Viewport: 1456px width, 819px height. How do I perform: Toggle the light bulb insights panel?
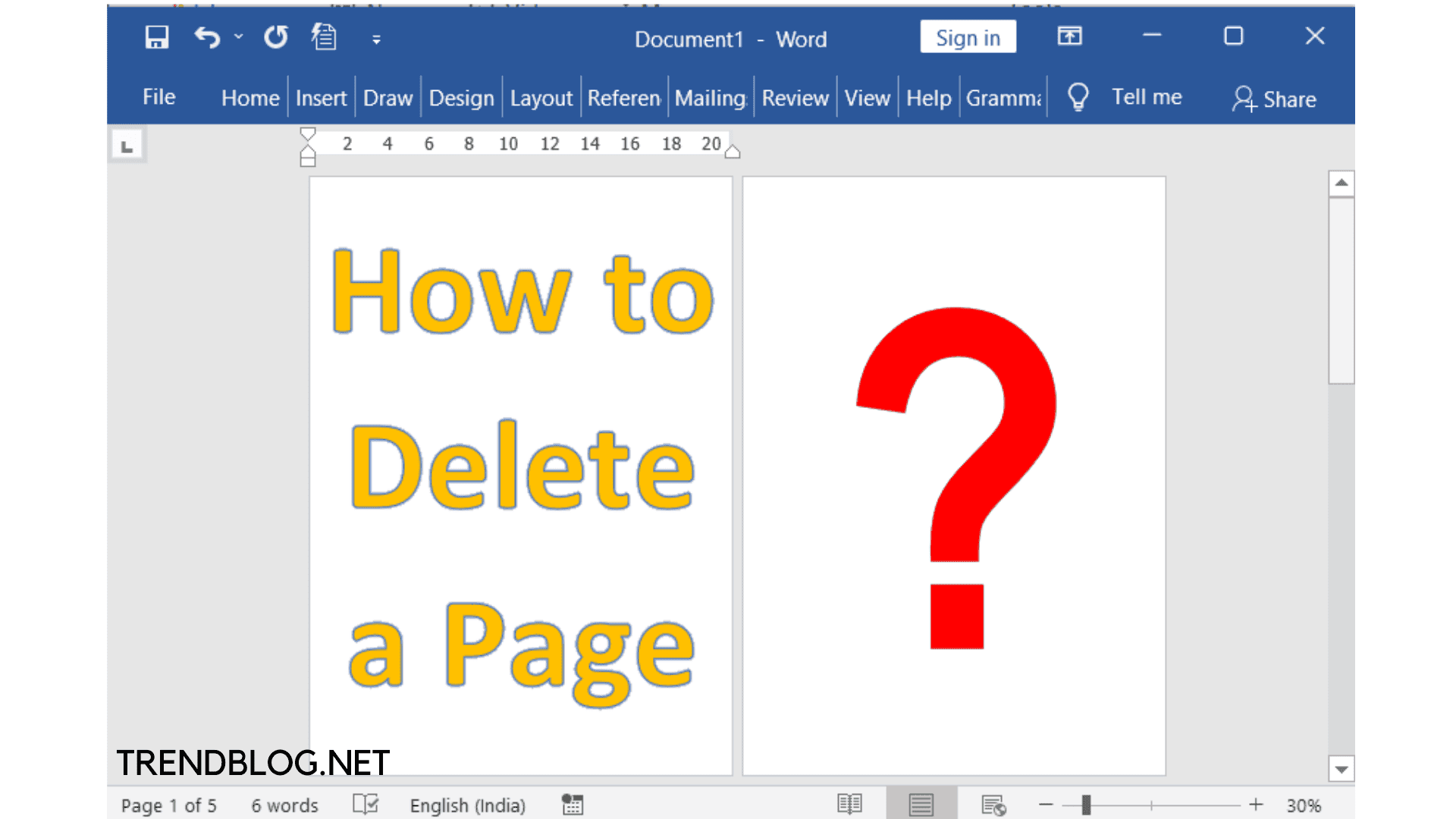tap(1079, 98)
